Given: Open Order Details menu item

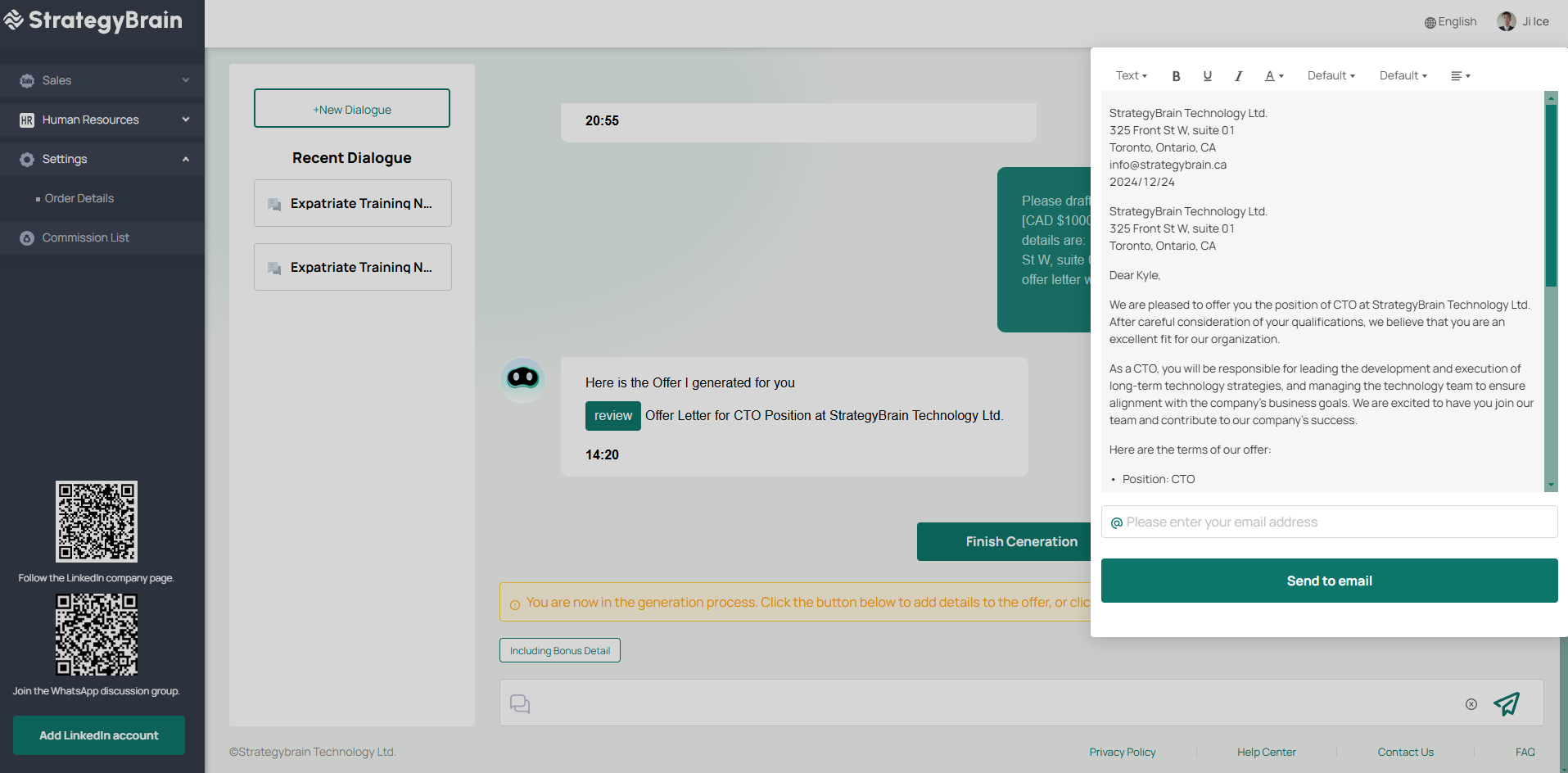Looking at the screenshot, I should 79,198.
